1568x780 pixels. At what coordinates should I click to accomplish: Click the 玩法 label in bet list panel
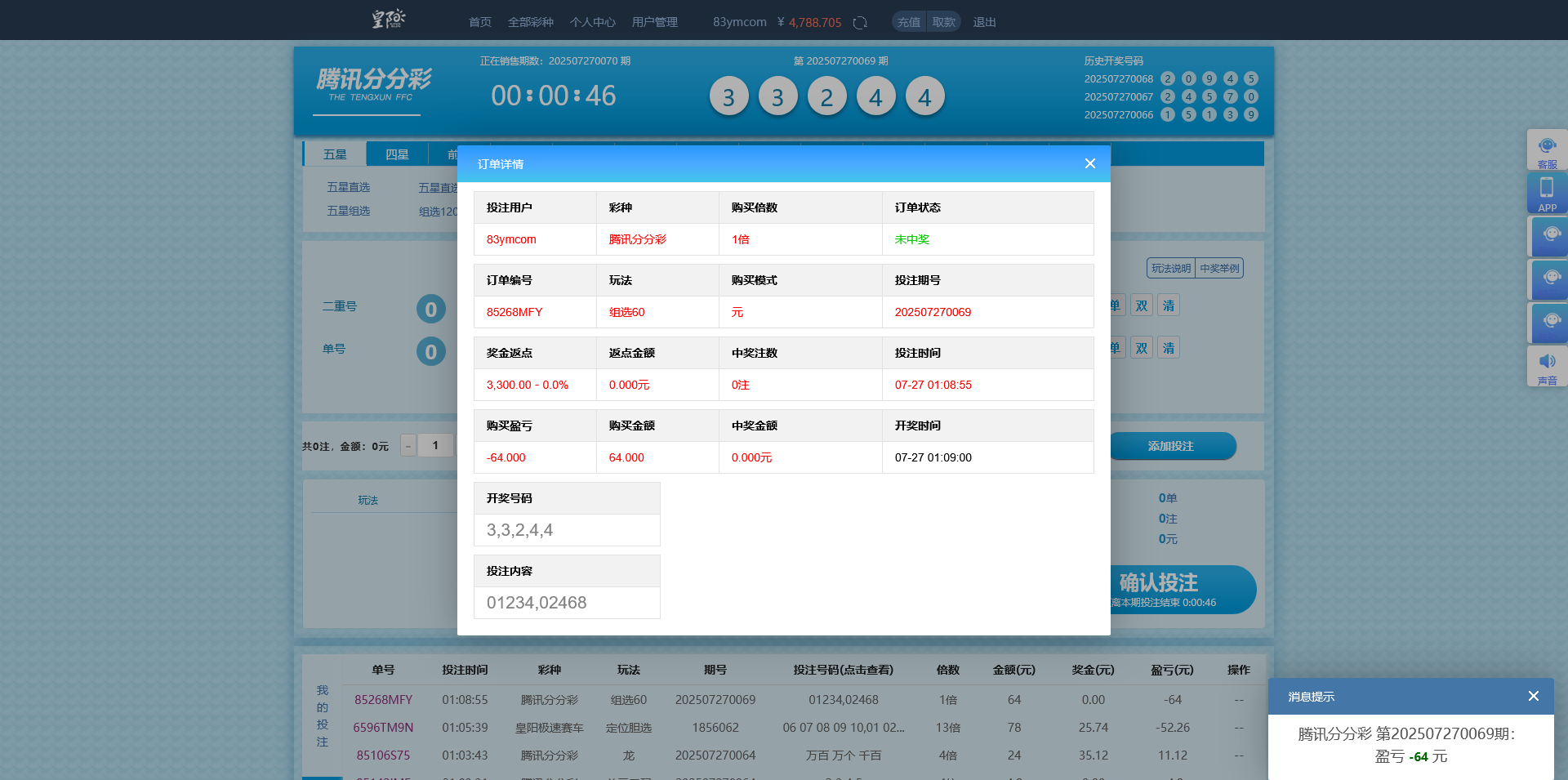click(368, 500)
